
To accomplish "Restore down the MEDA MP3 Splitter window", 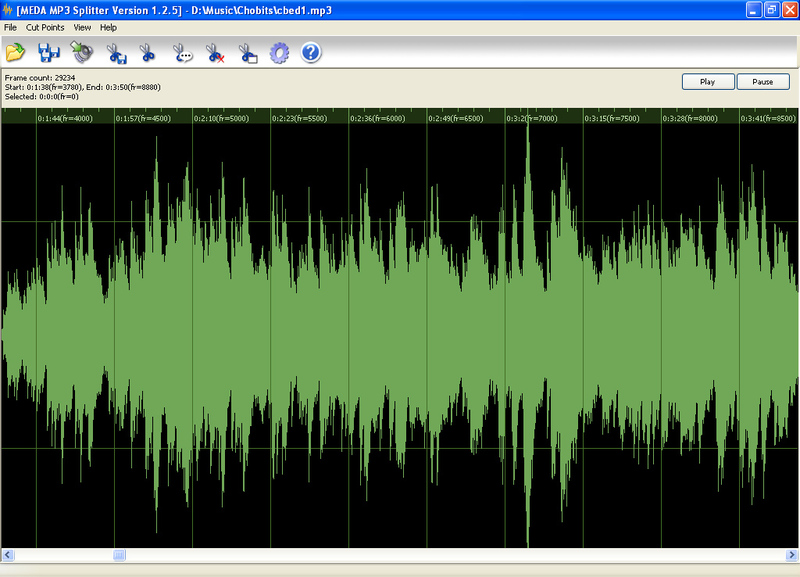I will (772, 10).
